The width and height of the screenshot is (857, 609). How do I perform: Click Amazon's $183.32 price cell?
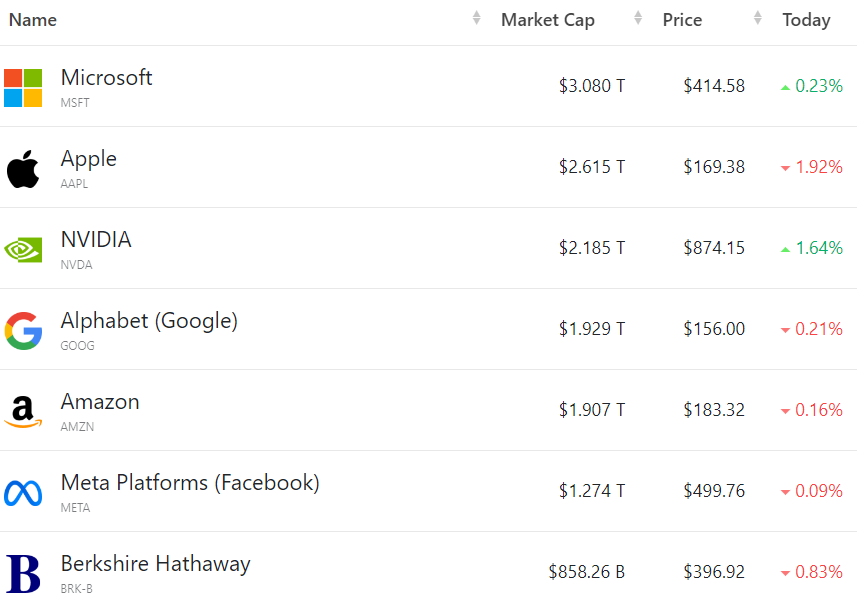(714, 410)
